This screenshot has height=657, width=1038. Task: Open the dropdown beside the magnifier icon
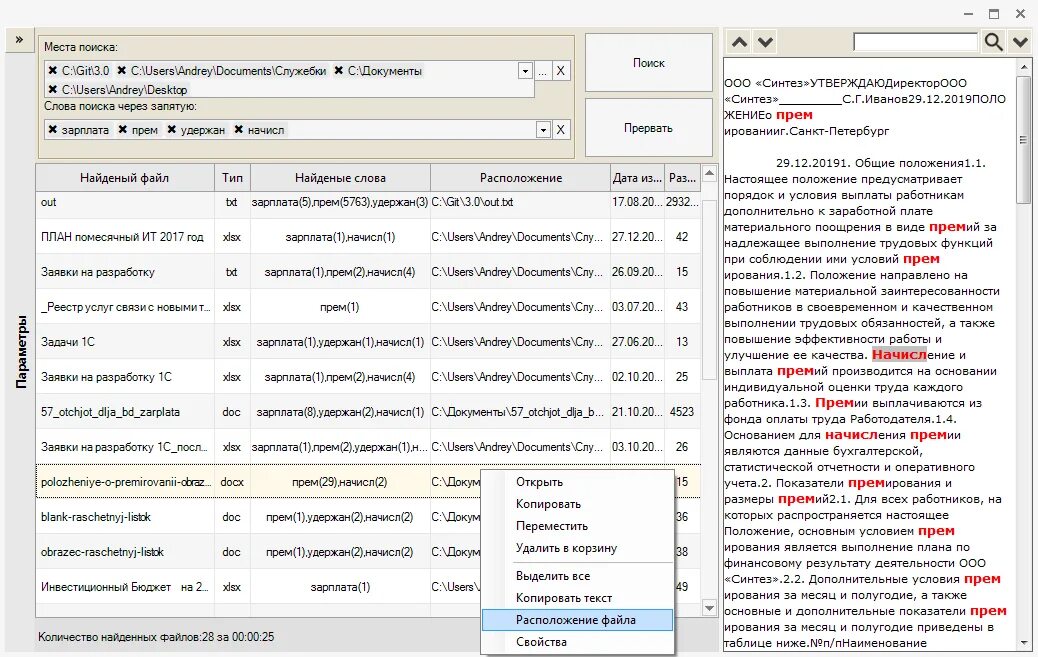[x=1019, y=42]
